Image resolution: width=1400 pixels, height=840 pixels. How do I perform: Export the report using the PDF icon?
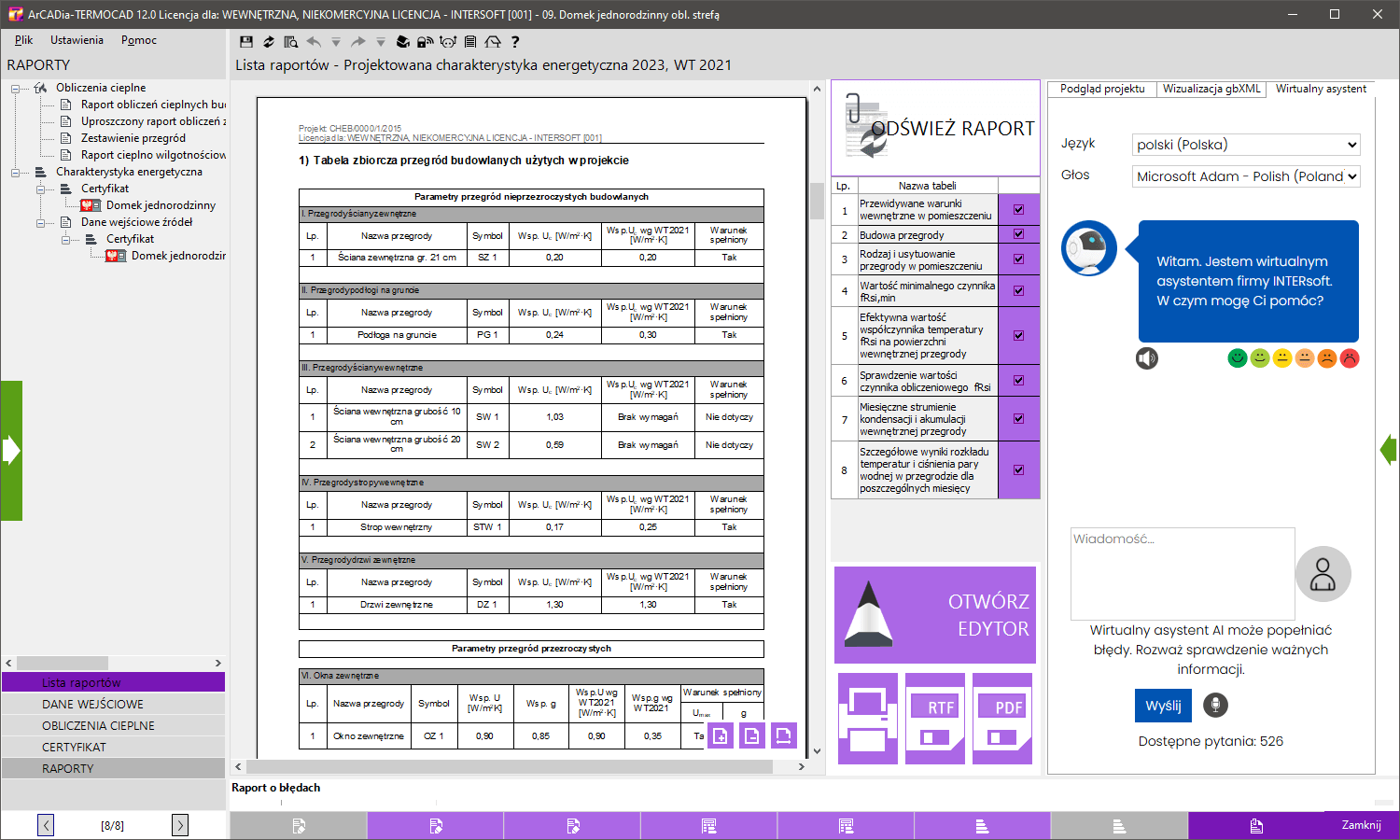[1001, 719]
